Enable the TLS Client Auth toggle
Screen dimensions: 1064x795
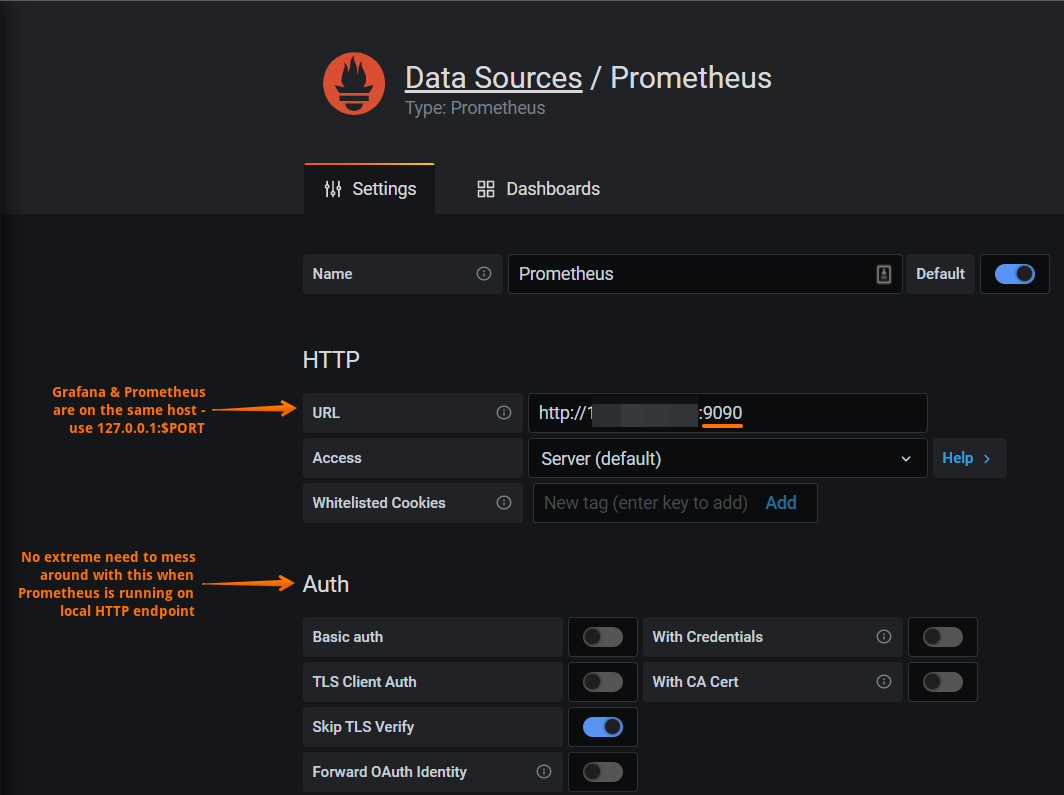coord(603,682)
